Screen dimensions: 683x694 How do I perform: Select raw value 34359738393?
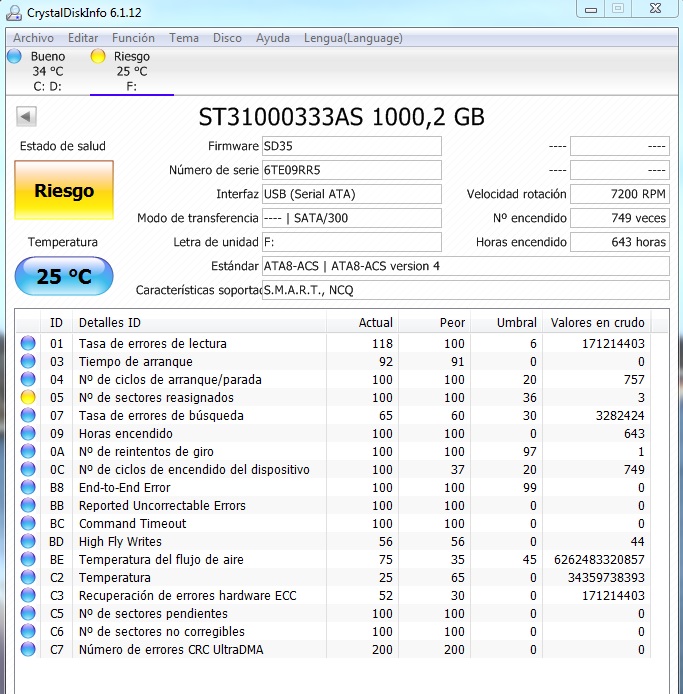606,578
